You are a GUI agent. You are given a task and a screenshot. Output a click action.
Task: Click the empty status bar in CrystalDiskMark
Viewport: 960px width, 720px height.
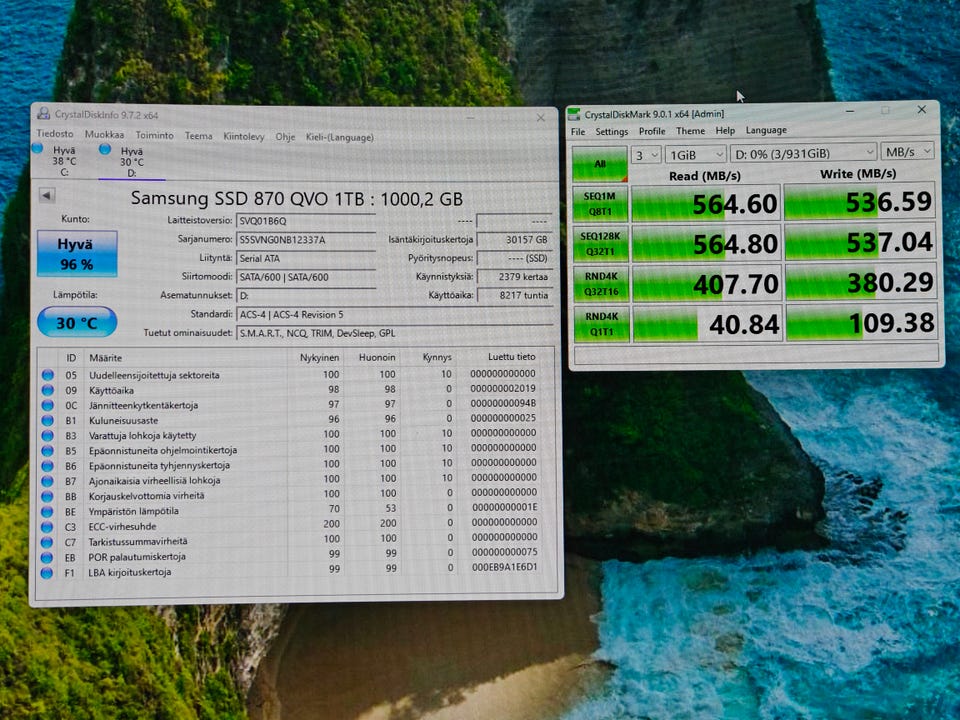756,354
